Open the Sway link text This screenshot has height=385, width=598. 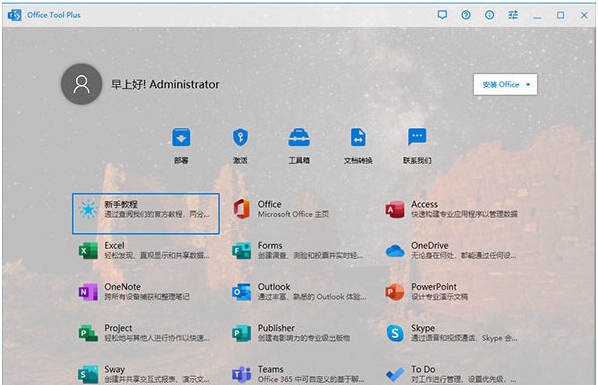coord(114,369)
